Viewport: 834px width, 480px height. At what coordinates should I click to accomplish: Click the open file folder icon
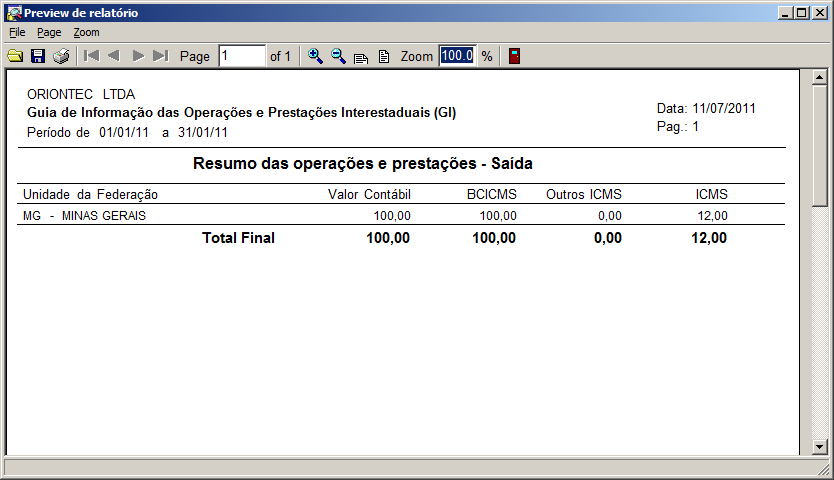pos(15,56)
